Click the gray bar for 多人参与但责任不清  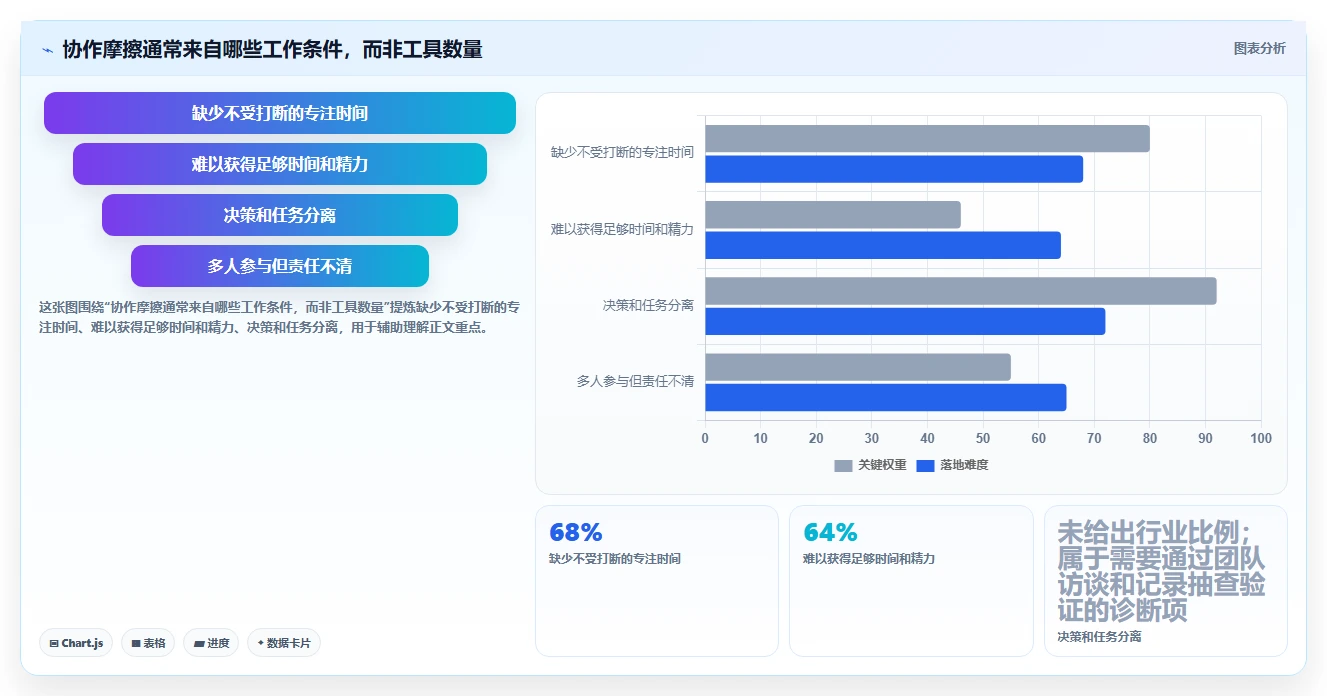click(858, 367)
